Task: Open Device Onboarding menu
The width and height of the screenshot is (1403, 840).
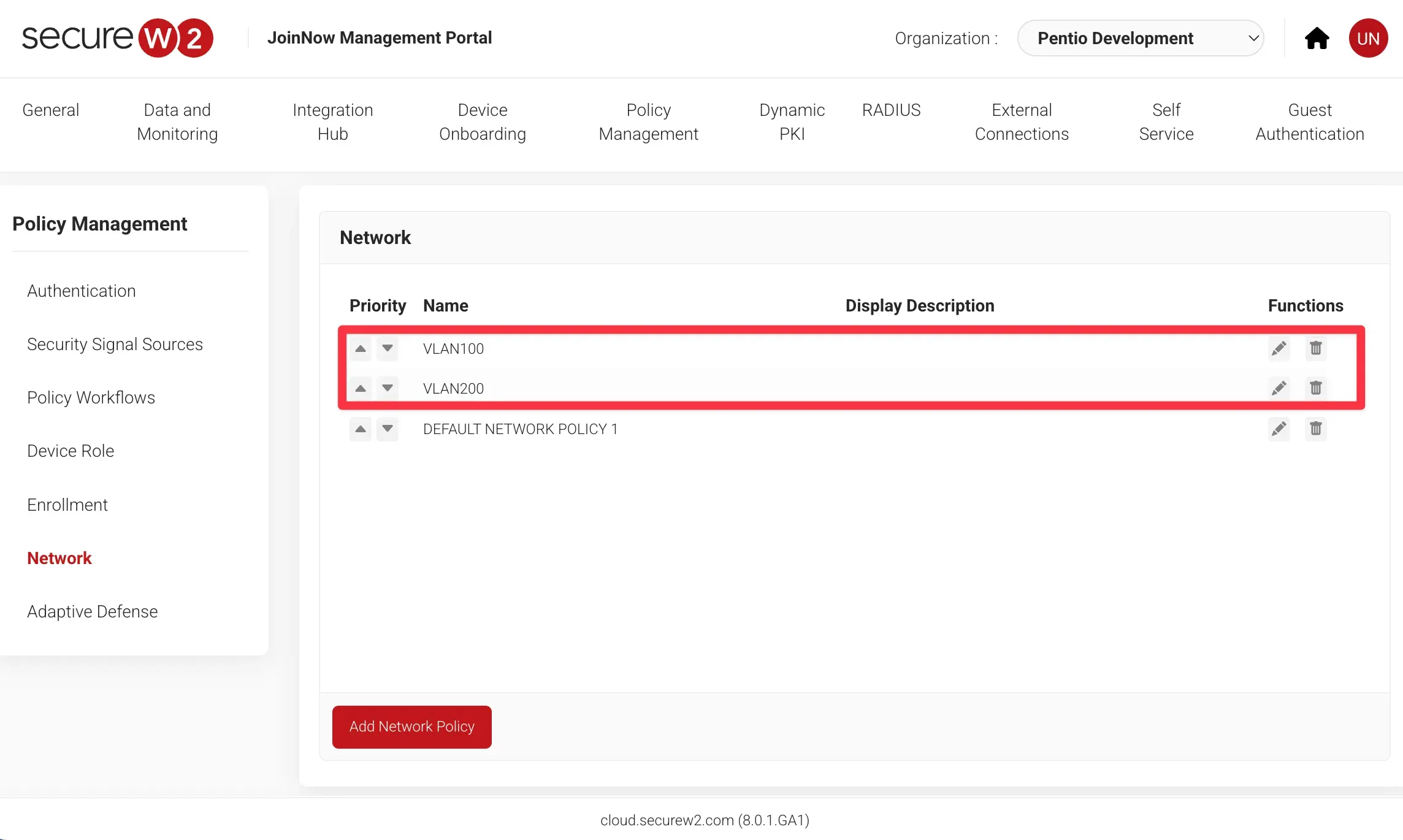Action: pos(482,121)
